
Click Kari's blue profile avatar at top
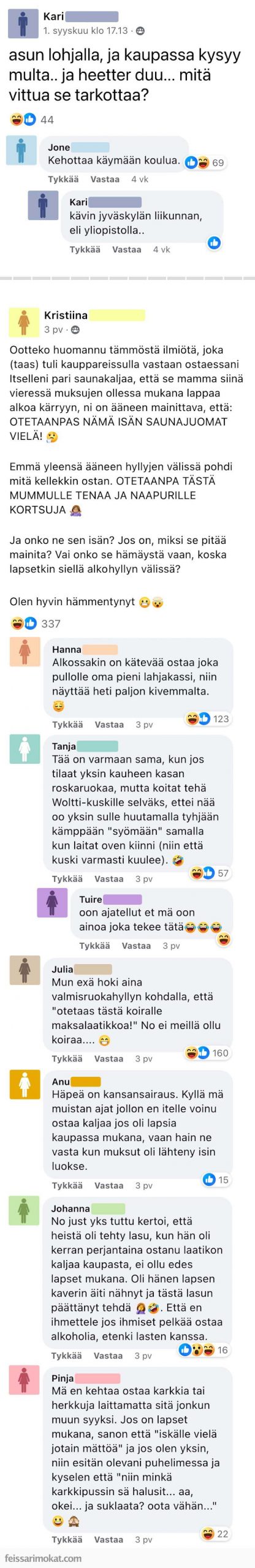pos(23,23)
